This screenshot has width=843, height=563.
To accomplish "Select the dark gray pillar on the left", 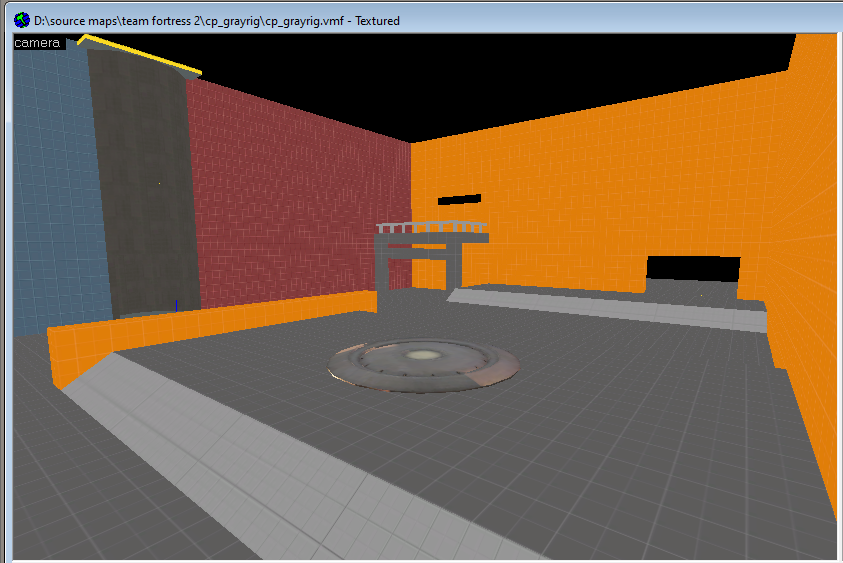I will pyautogui.click(x=144, y=183).
